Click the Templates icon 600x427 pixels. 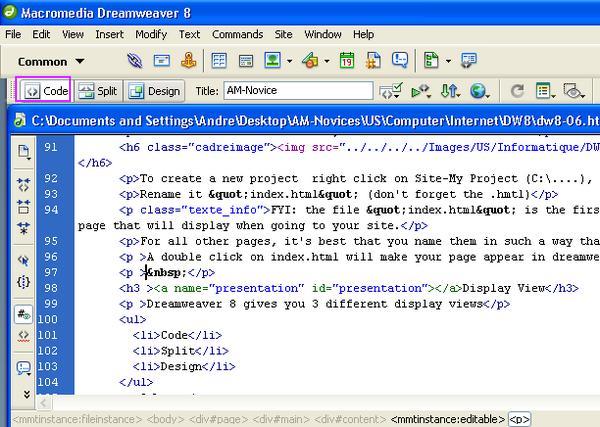(431, 60)
